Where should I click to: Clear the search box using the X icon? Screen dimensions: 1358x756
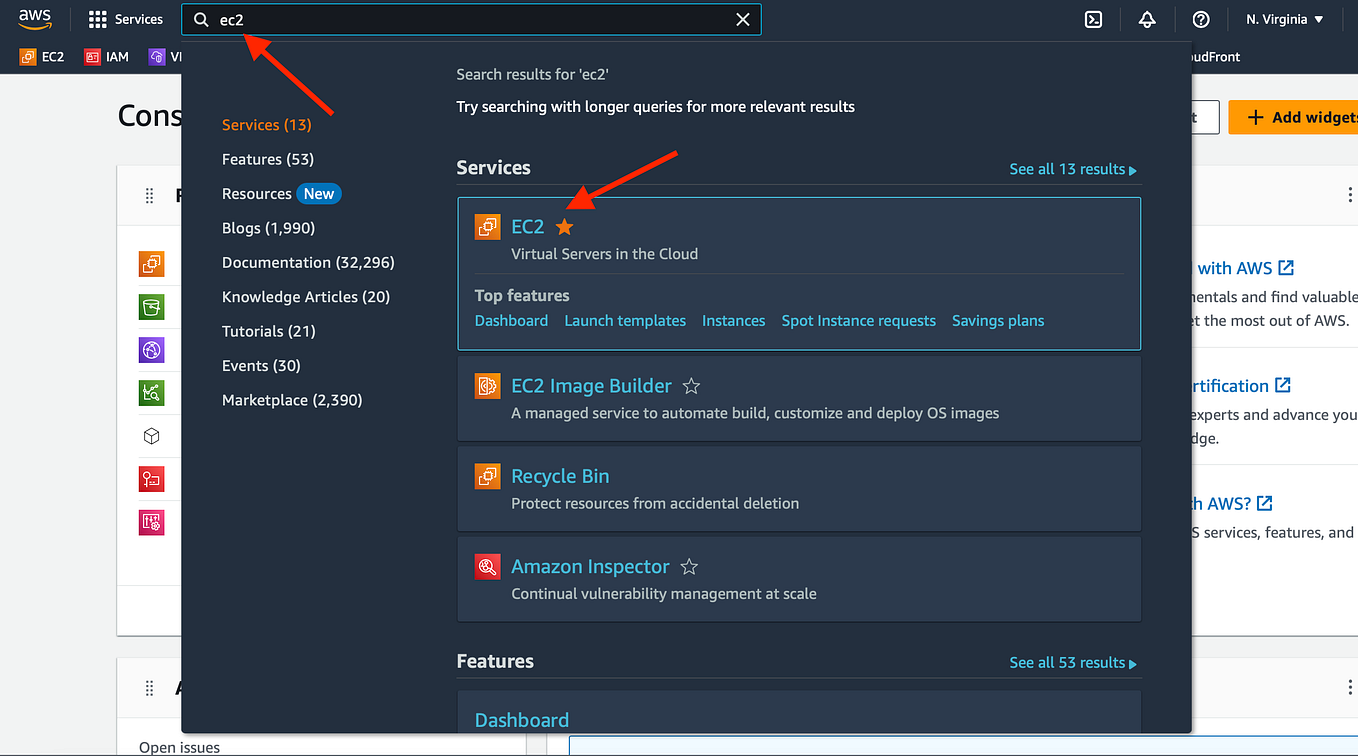point(743,19)
